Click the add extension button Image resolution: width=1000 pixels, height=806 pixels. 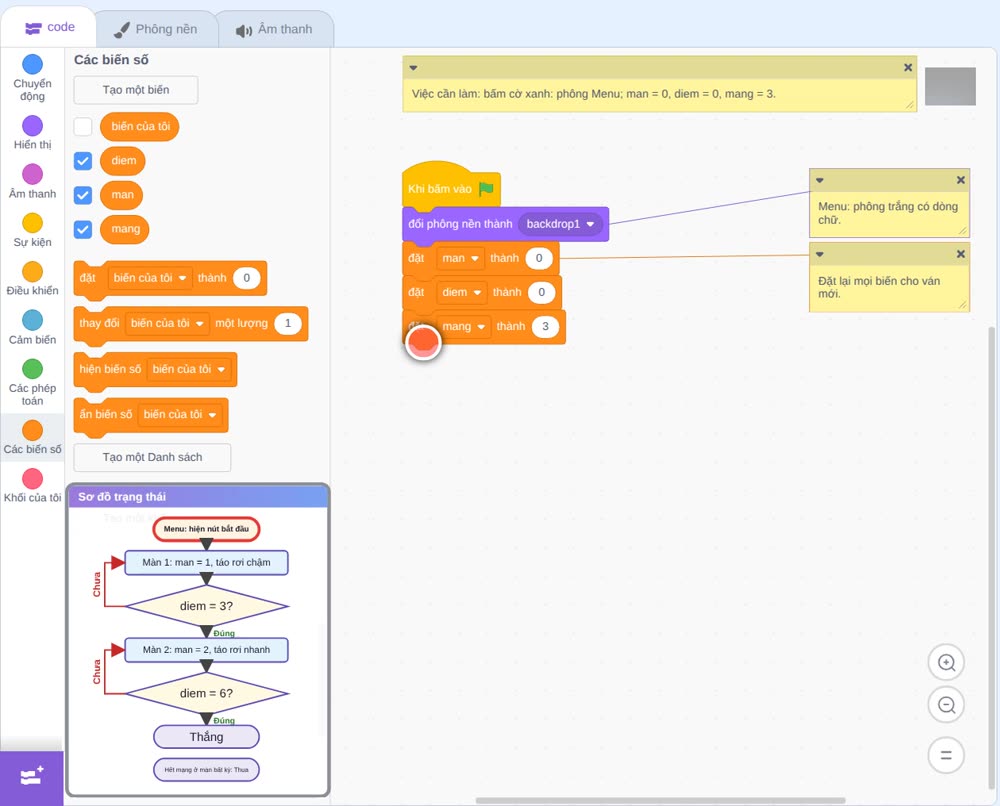coord(32,777)
